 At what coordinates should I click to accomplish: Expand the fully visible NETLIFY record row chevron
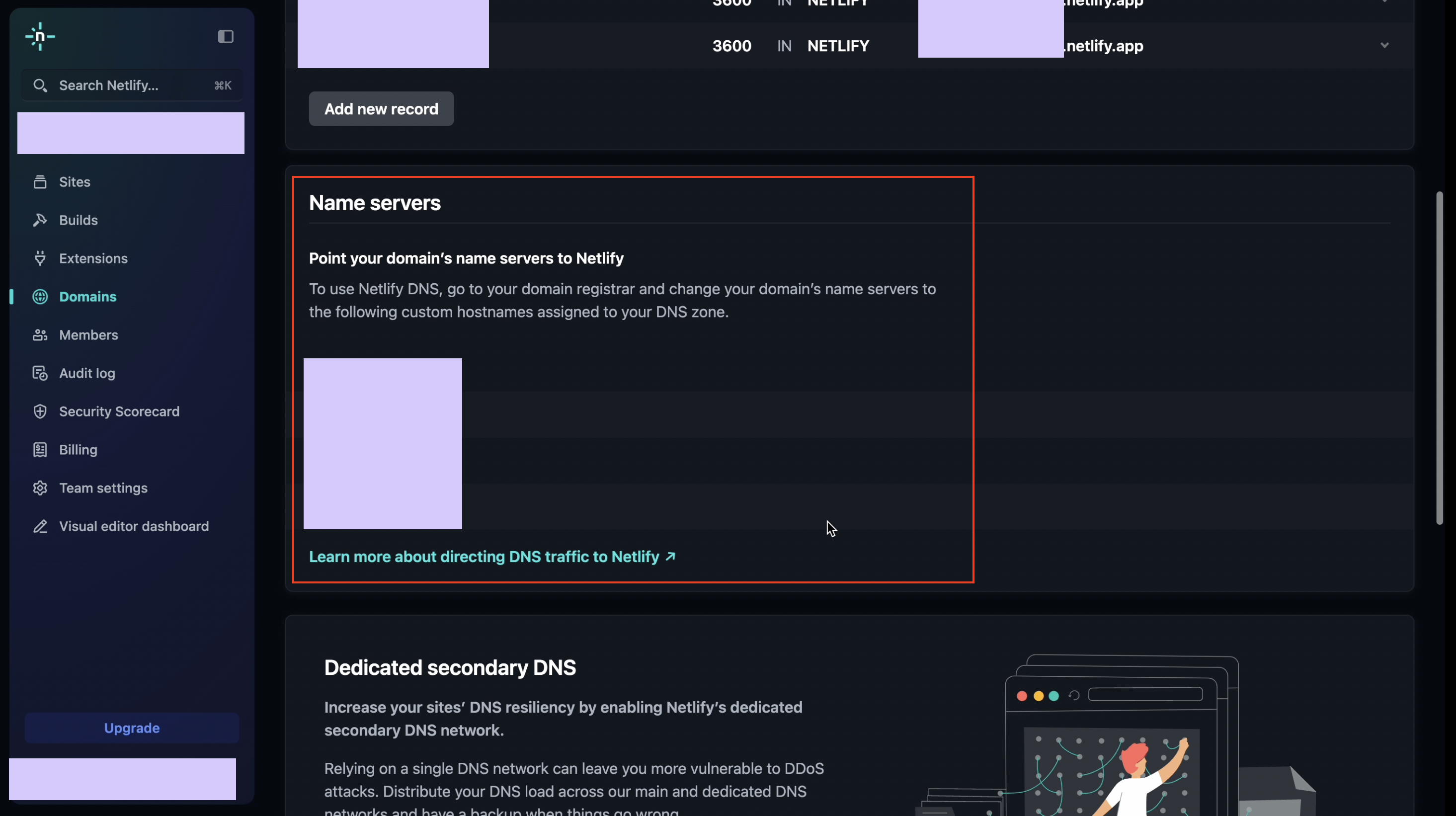point(1384,45)
